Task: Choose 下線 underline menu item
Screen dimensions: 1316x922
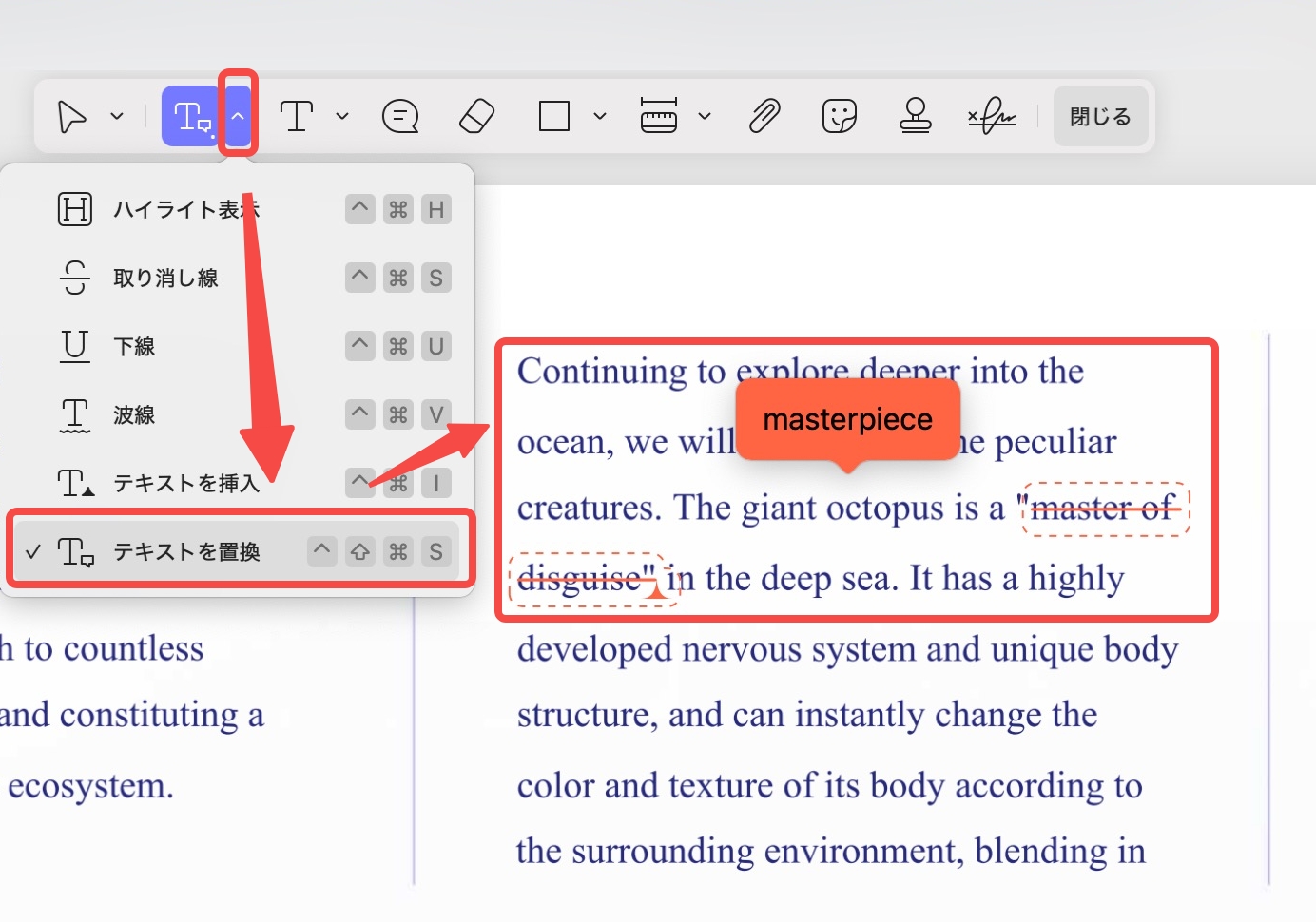Action: click(x=237, y=346)
